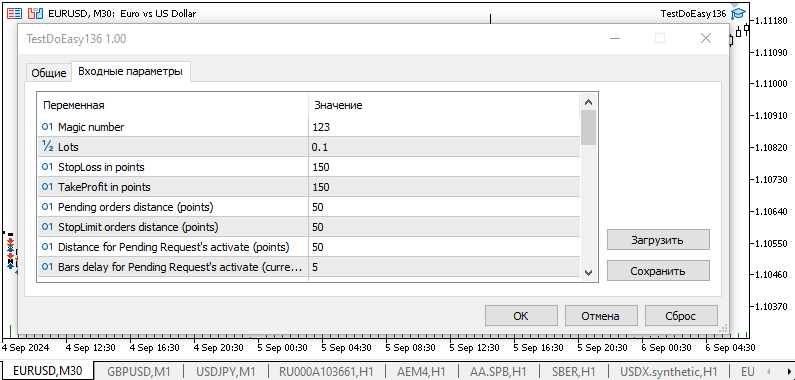
Task: Select the Pending orders distance (points) label
Action: coord(136,207)
